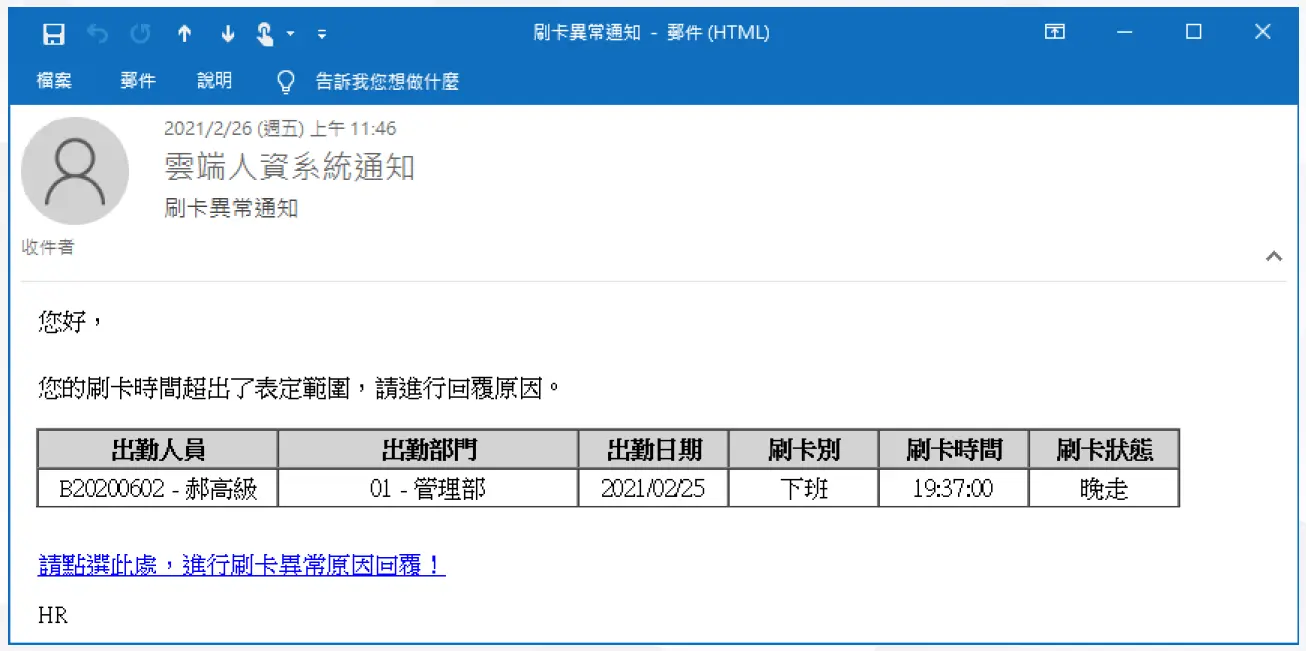Click the Redo icon in title bar
Image resolution: width=1306 pixels, height=651 pixels.
tap(140, 33)
